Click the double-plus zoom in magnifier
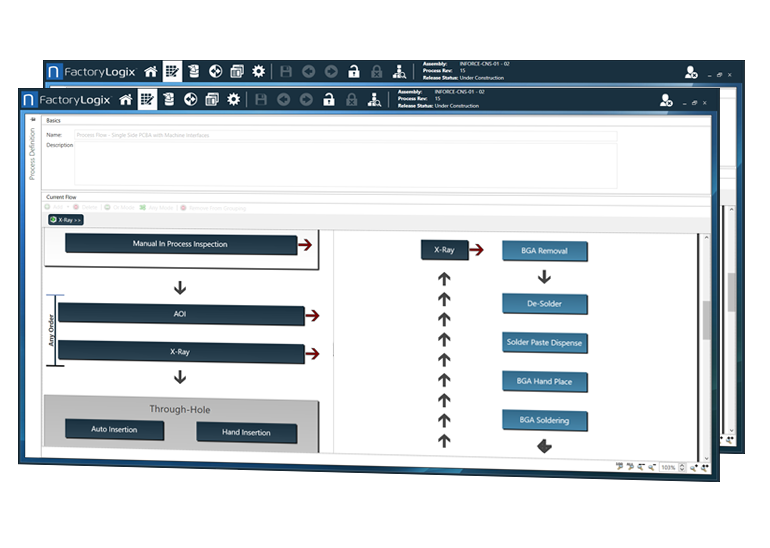Viewport: 770px width, 548px height. tap(705, 468)
